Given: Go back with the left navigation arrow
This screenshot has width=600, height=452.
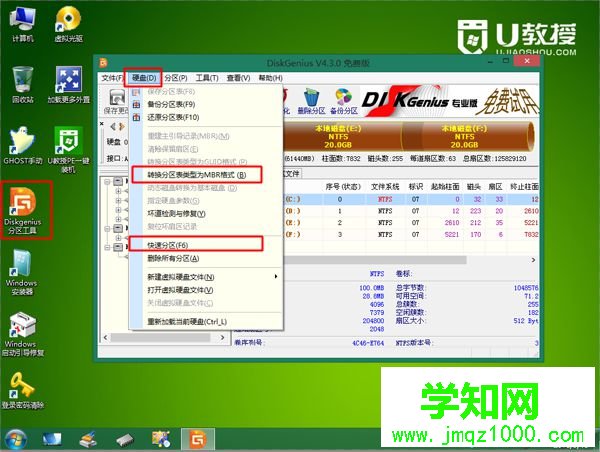Looking at the screenshot, I should tap(113, 126).
